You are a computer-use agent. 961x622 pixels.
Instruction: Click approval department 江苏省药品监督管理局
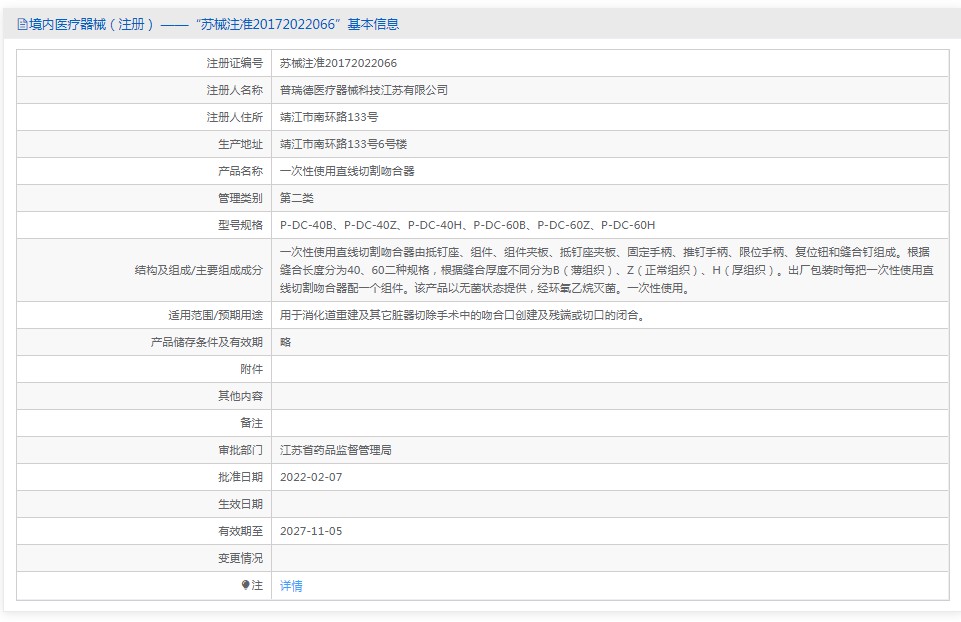click(x=336, y=450)
